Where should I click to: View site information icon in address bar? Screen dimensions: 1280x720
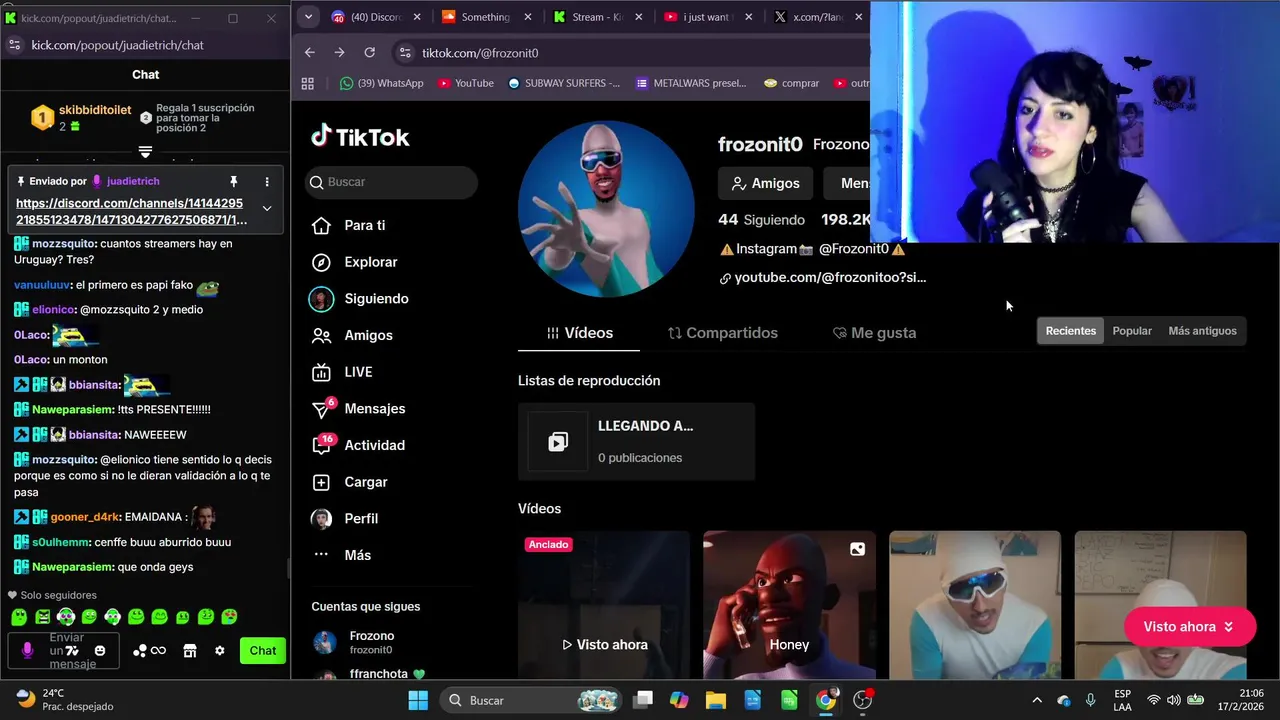point(404,52)
